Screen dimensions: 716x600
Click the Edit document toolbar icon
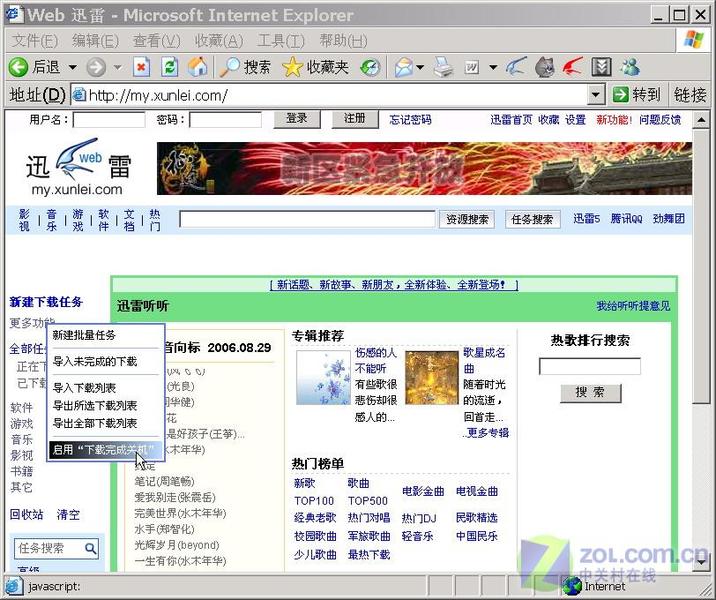472,68
